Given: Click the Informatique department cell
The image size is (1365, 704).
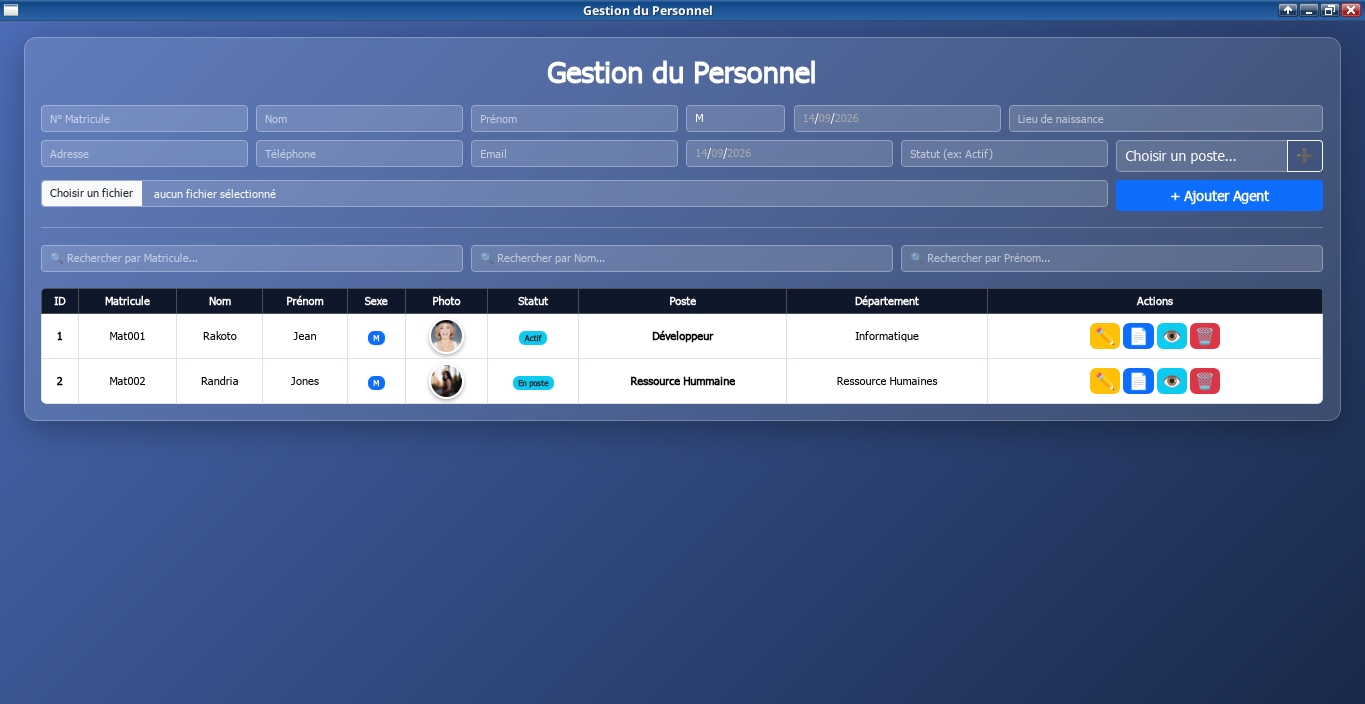Looking at the screenshot, I should click(x=887, y=336).
